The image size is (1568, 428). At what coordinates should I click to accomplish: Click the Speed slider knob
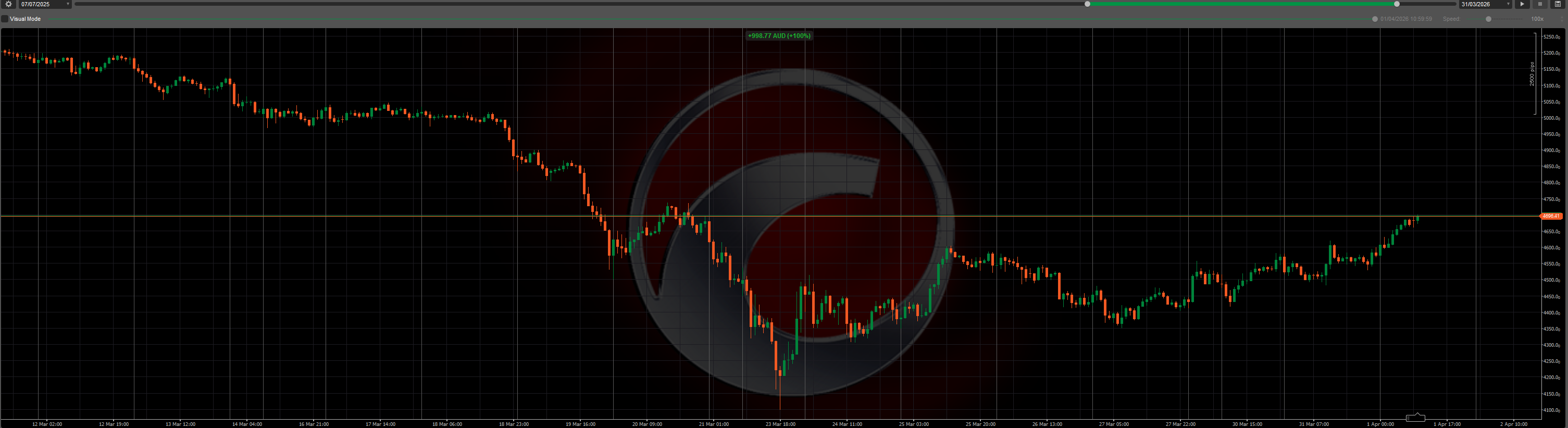click(x=1488, y=19)
